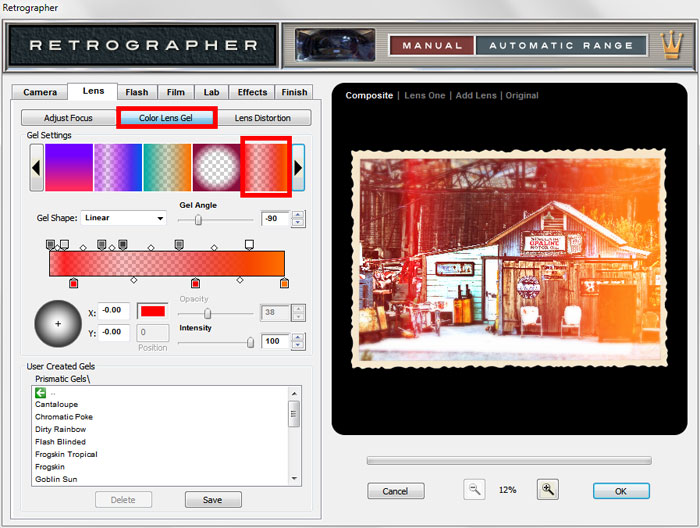Open the Camera tab
Screen dimensions: 700x528
pyautogui.click(x=40, y=92)
